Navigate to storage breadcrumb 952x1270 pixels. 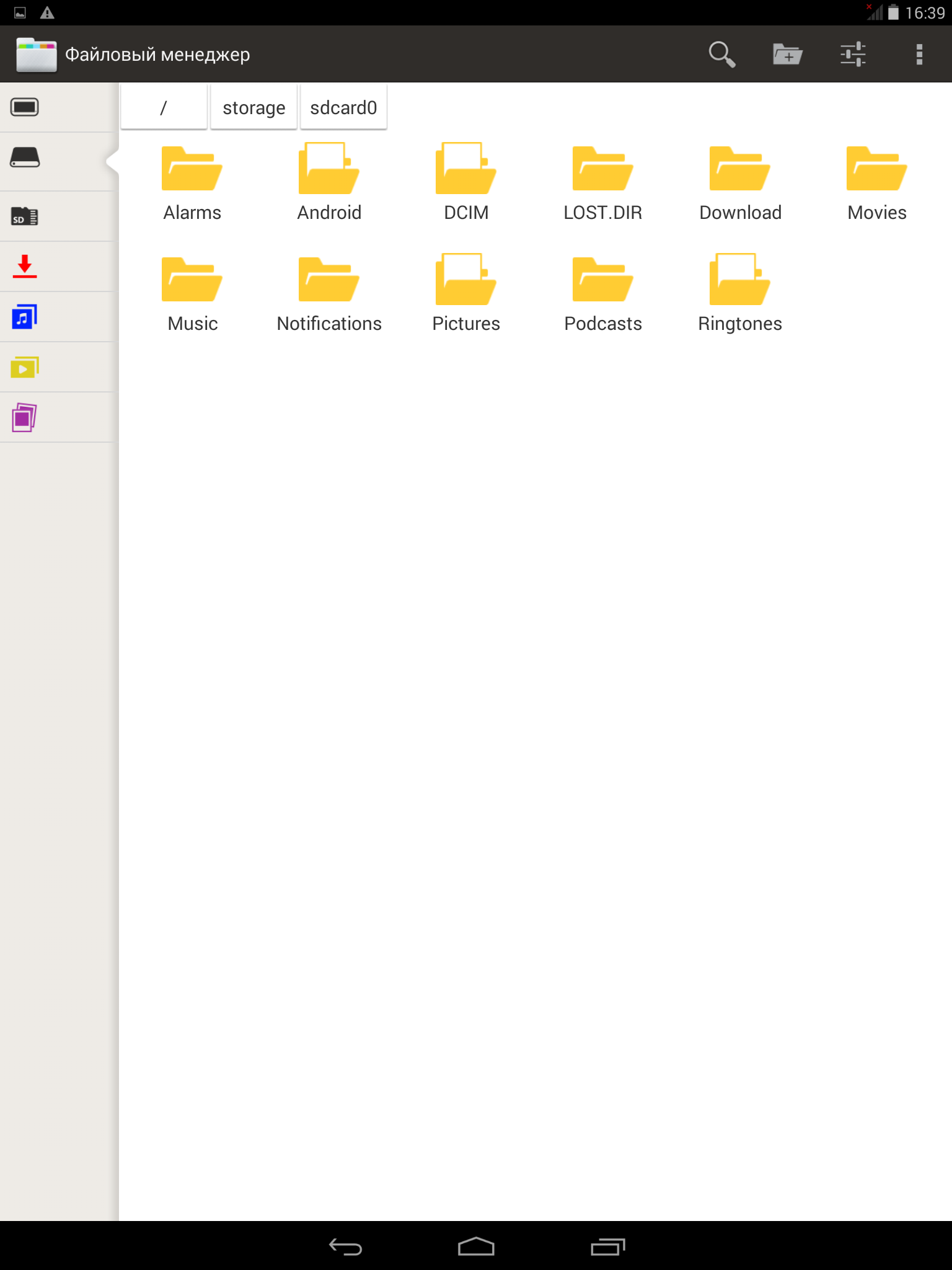click(x=253, y=107)
